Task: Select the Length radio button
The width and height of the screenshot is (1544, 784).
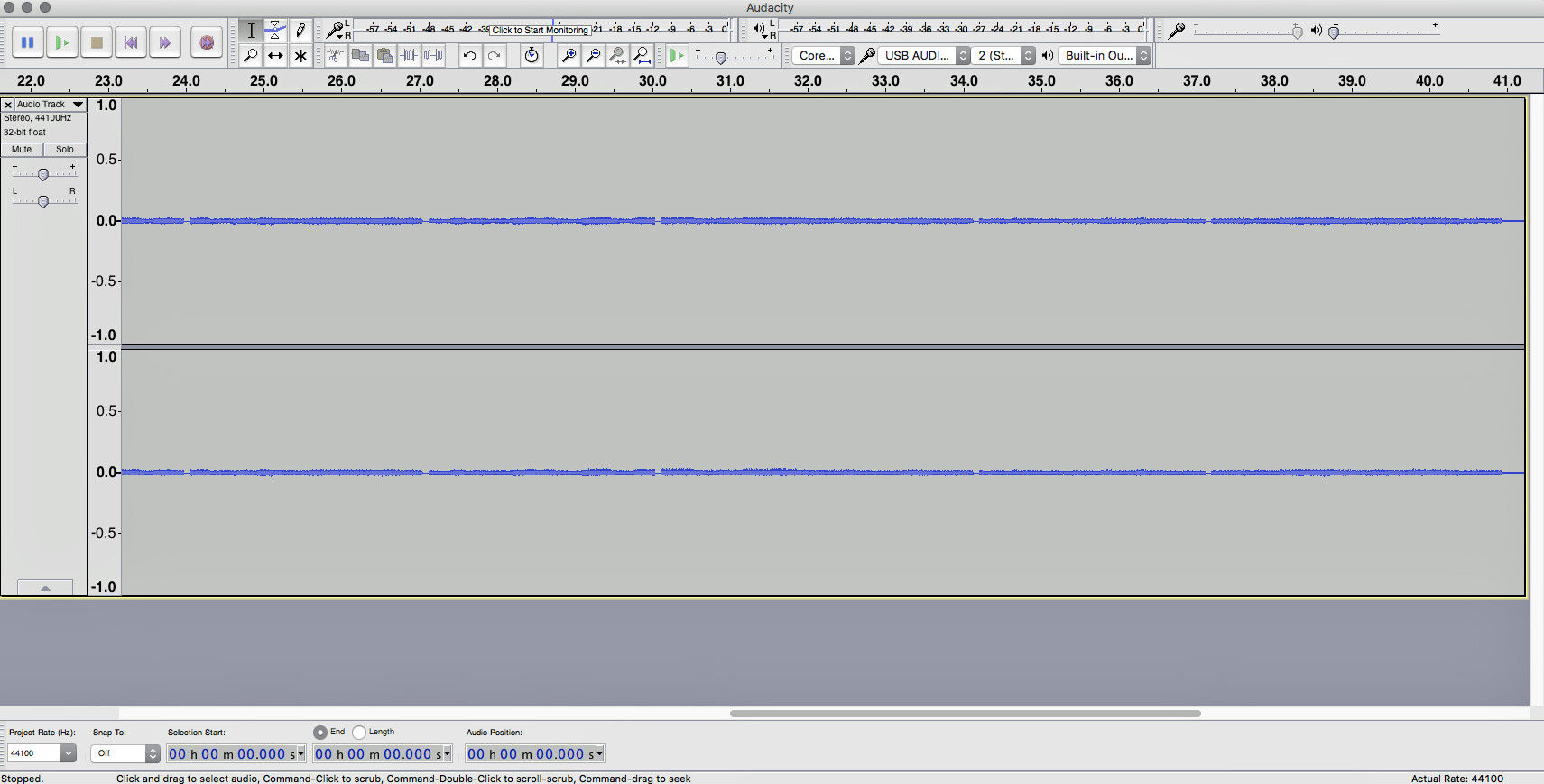Action: point(359,733)
